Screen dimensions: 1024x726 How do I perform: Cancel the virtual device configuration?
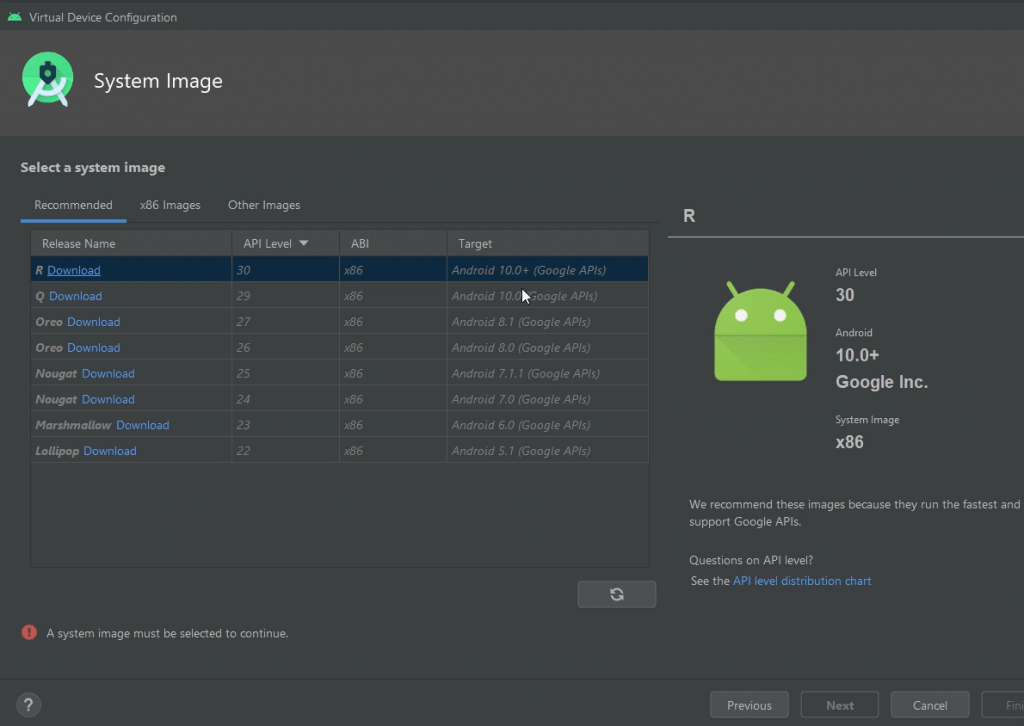click(930, 705)
